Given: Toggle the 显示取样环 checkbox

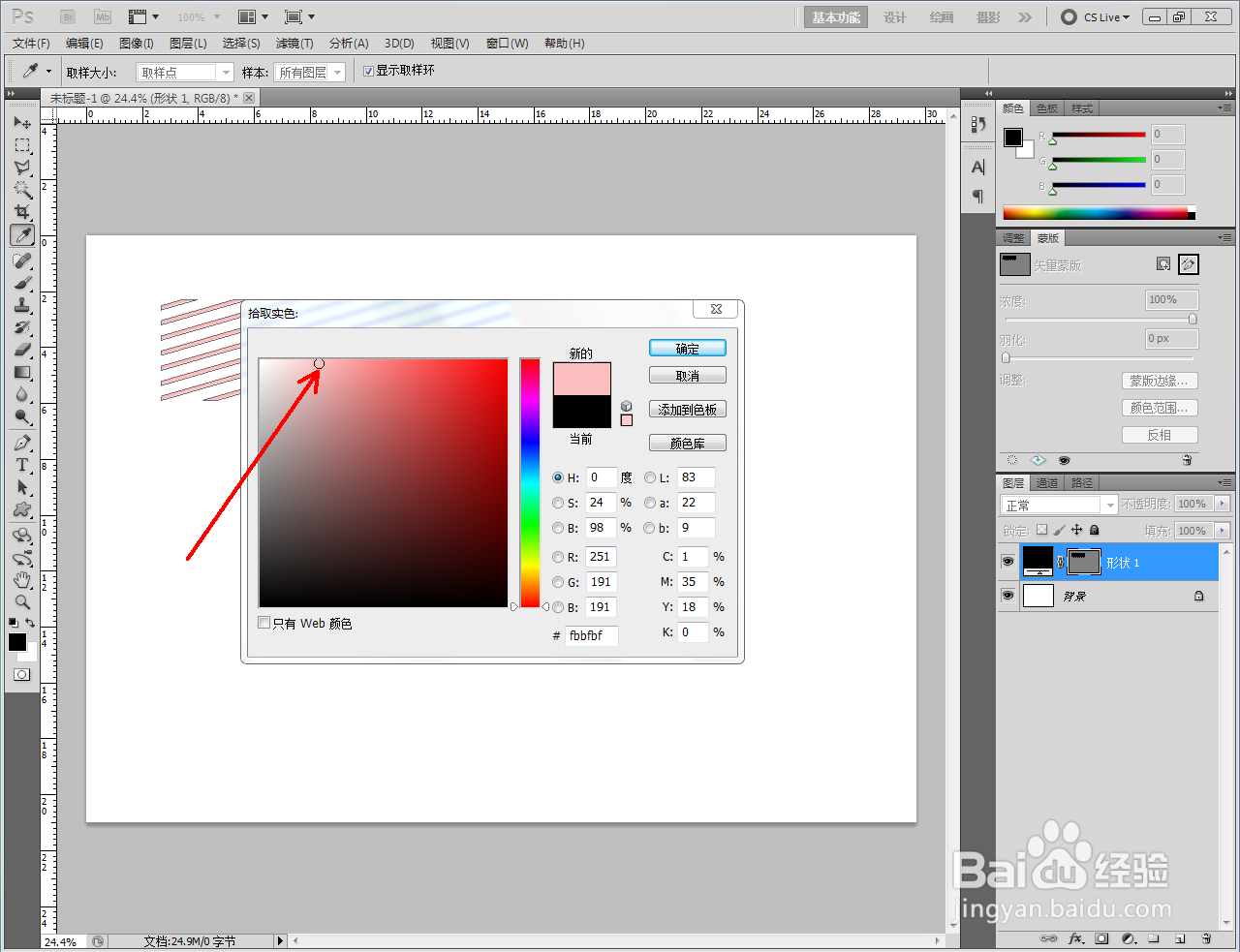Looking at the screenshot, I should click(368, 71).
